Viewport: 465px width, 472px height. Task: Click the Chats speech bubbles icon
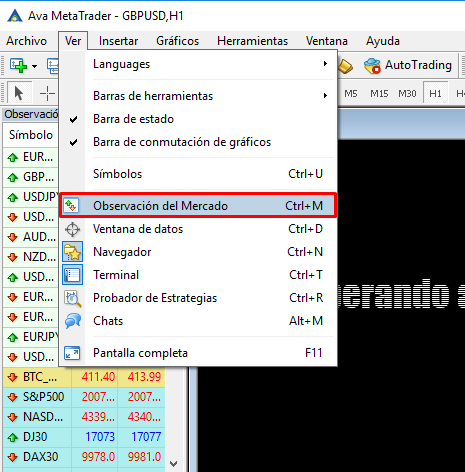(73, 321)
